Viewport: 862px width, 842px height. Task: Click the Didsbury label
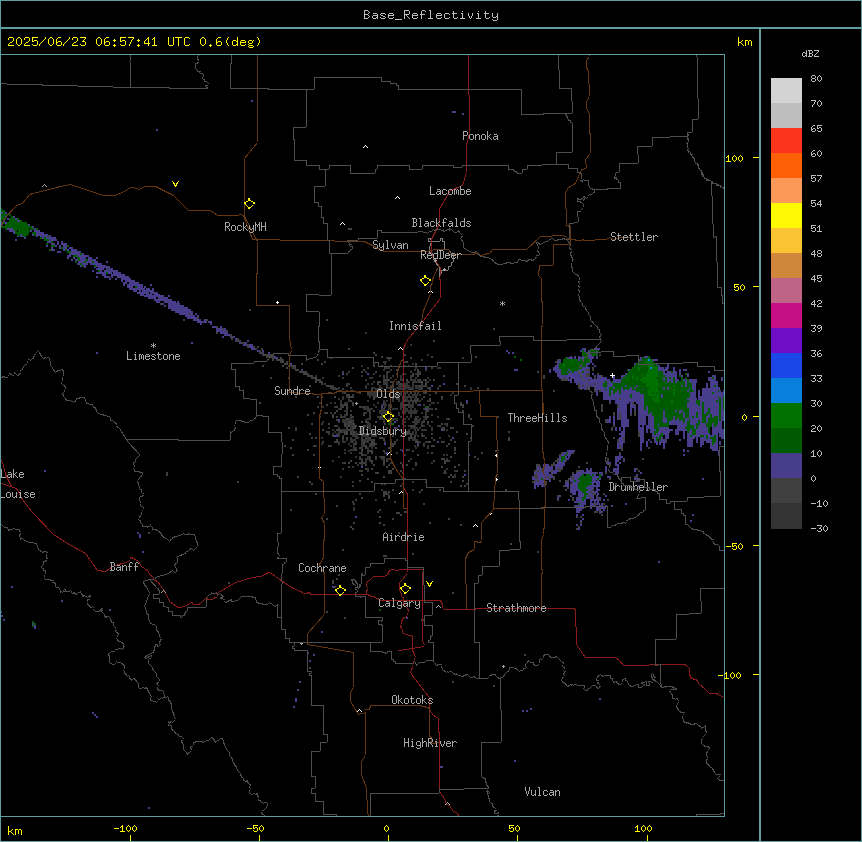(383, 431)
